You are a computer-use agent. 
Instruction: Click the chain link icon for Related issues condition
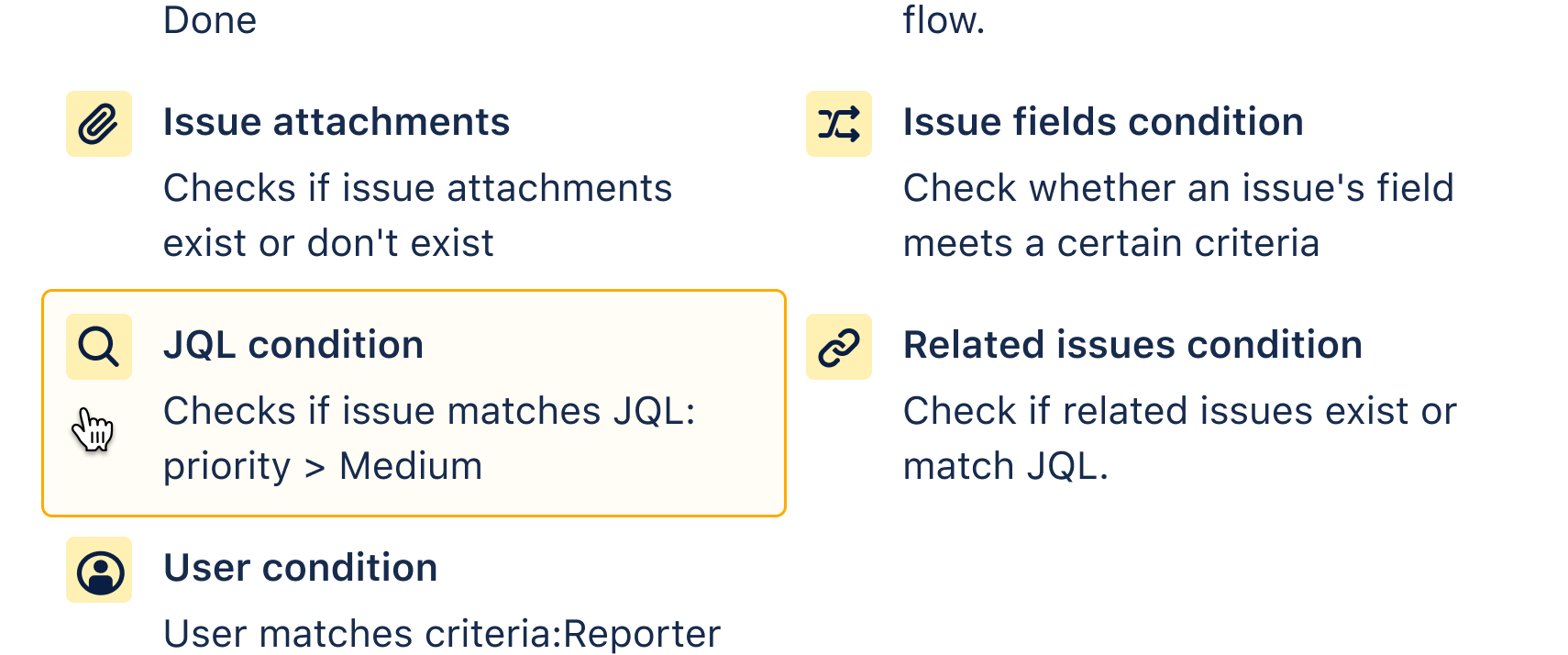pyautogui.click(x=839, y=346)
